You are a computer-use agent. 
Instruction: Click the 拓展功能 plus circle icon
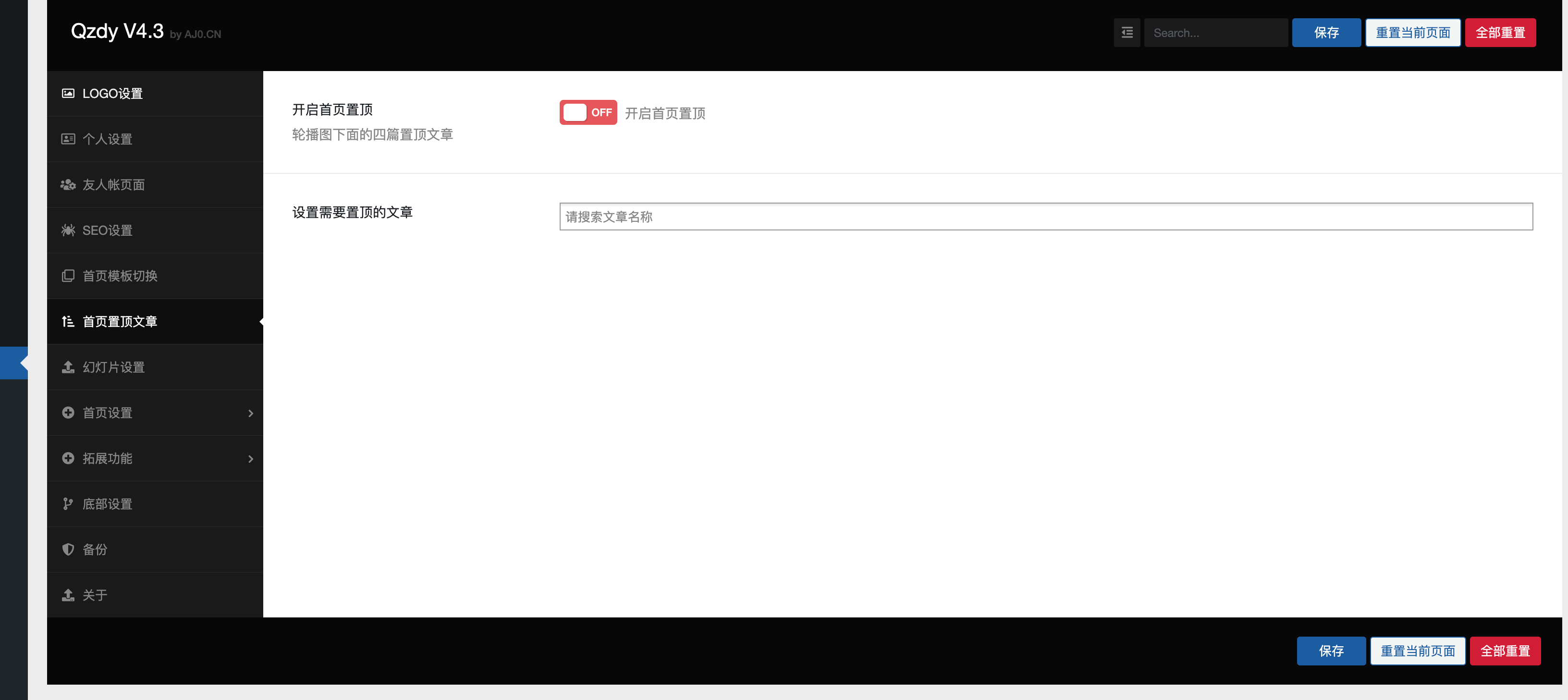click(x=68, y=459)
